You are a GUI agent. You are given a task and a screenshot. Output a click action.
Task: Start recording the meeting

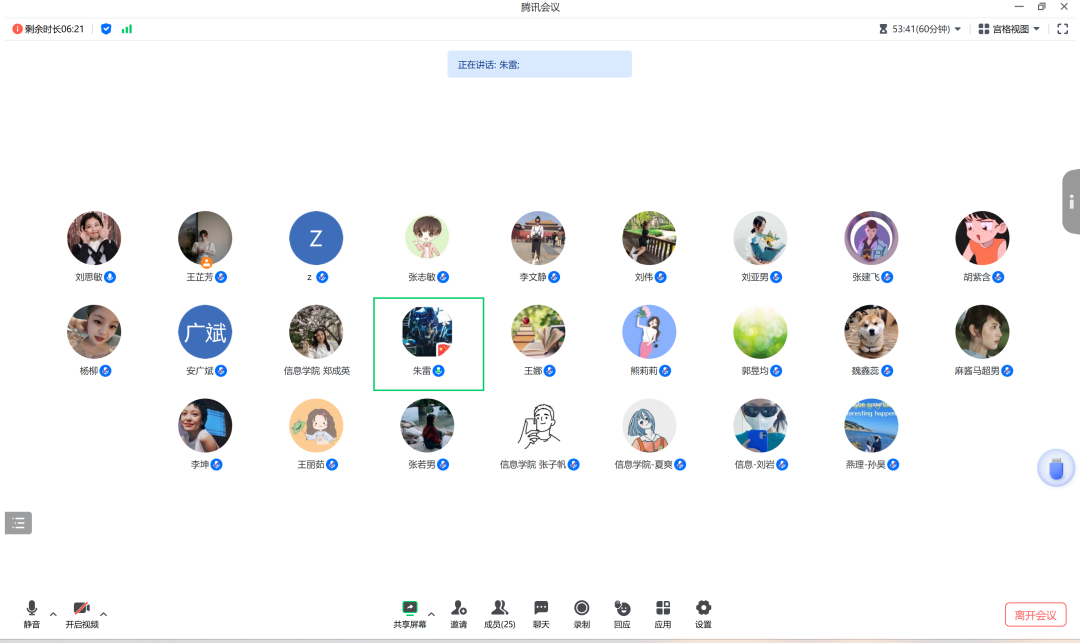click(581, 608)
